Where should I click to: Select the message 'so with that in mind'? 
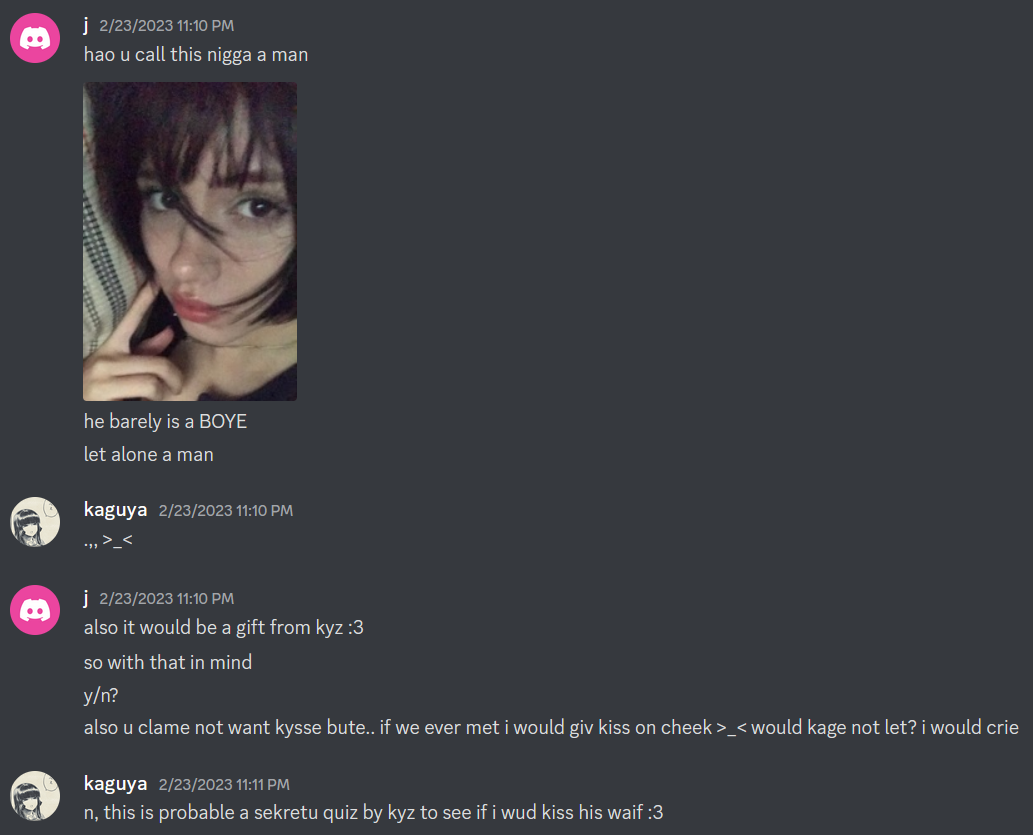click(x=168, y=662)
